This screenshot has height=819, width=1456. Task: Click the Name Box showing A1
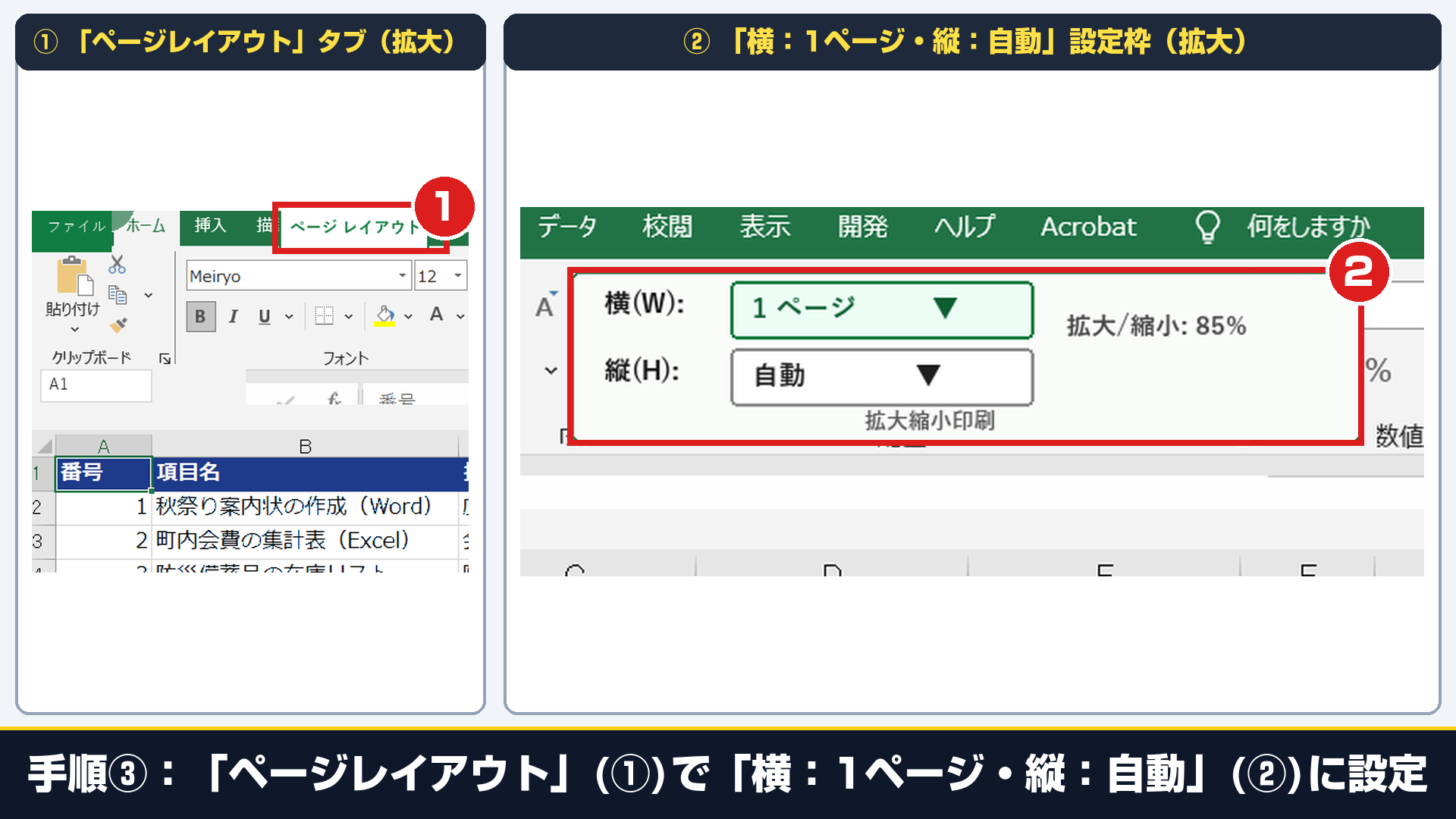[x=96, y=384]
